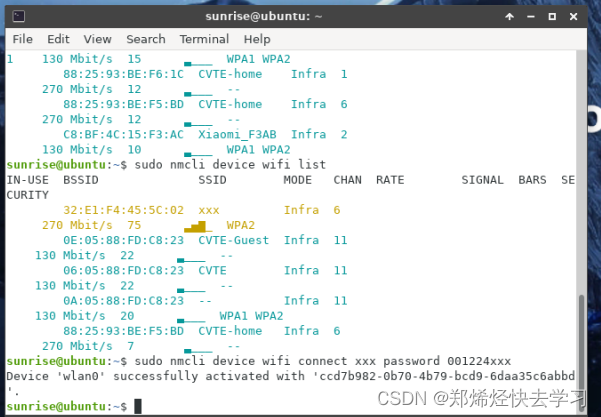This screenshot has height=417, width=601.
Task: Click BSSID 88:25:93:BE:F6:1C
Action: click(123, 74)
